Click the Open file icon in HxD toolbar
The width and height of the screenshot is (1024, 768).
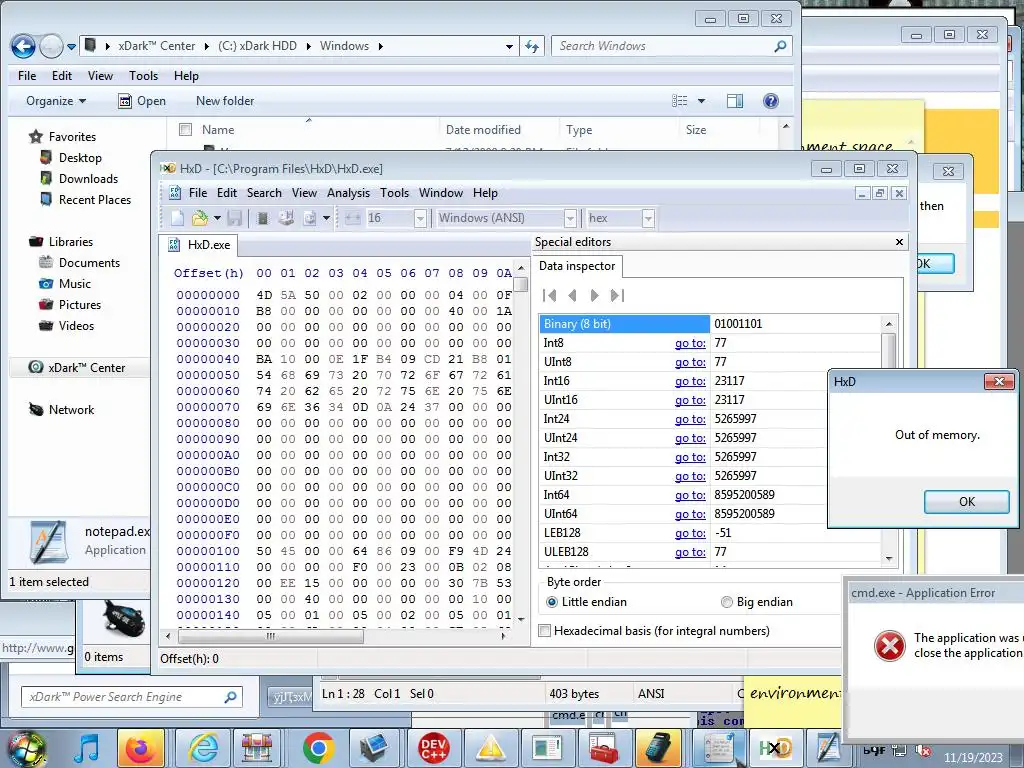tap(200, 218)
